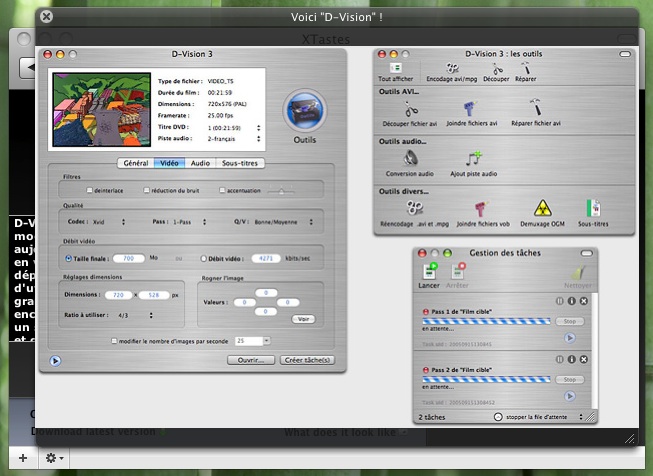Click the Ouvrir... button
The image size is (653, 476).
[251, 360]
